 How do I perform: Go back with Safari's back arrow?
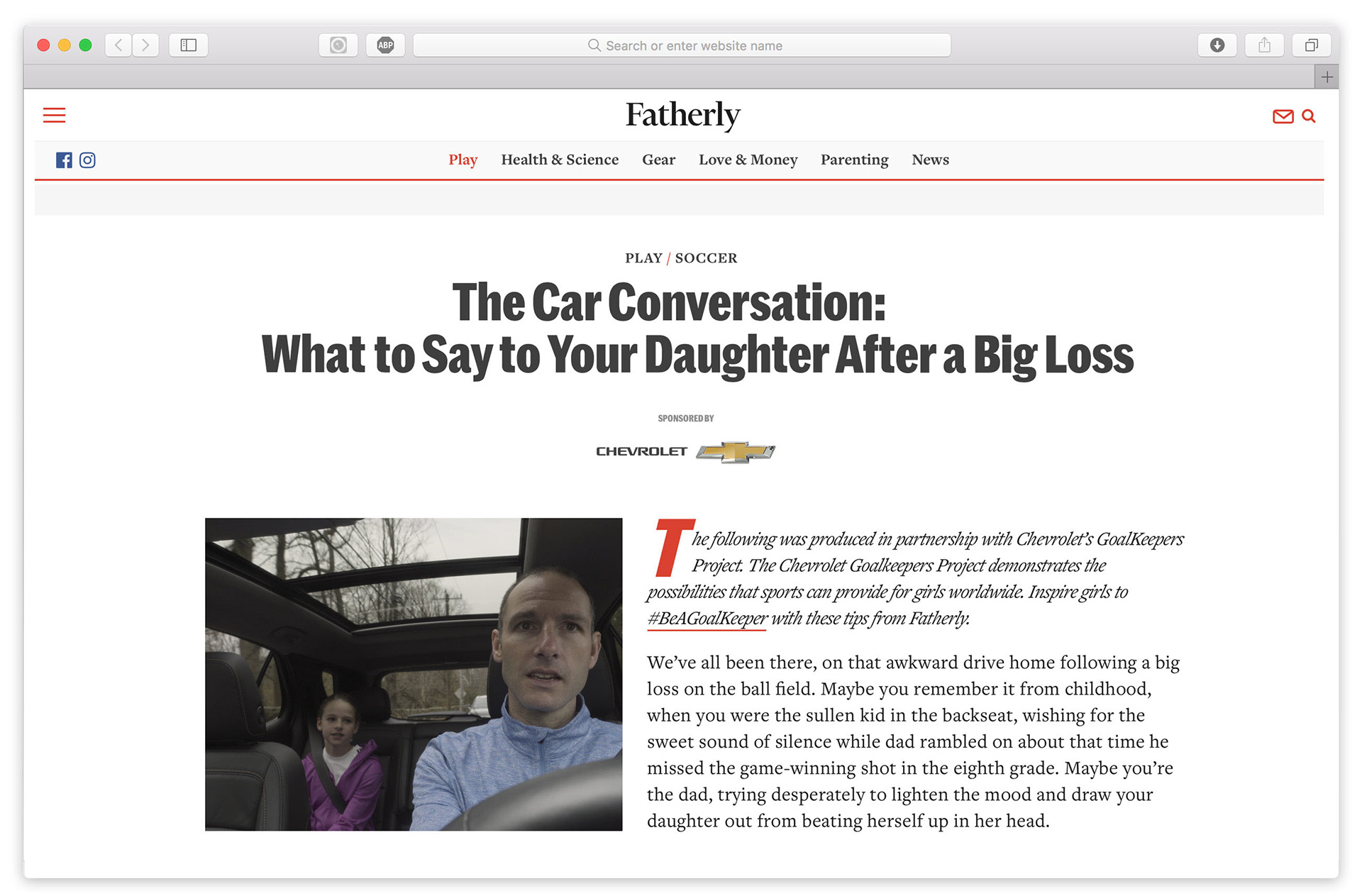coord(118,45)
